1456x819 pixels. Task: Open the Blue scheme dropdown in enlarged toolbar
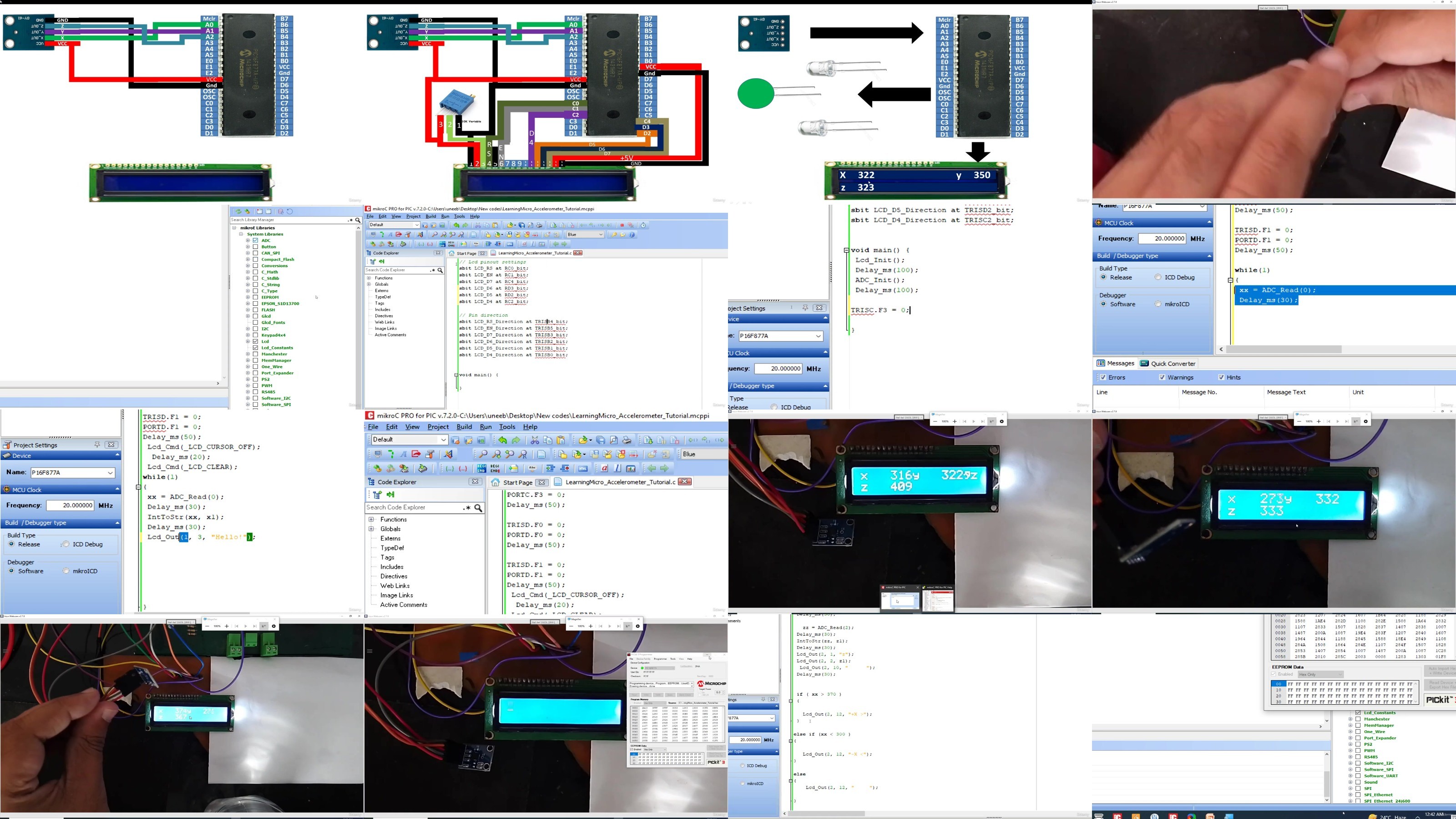tap(704, 454)
